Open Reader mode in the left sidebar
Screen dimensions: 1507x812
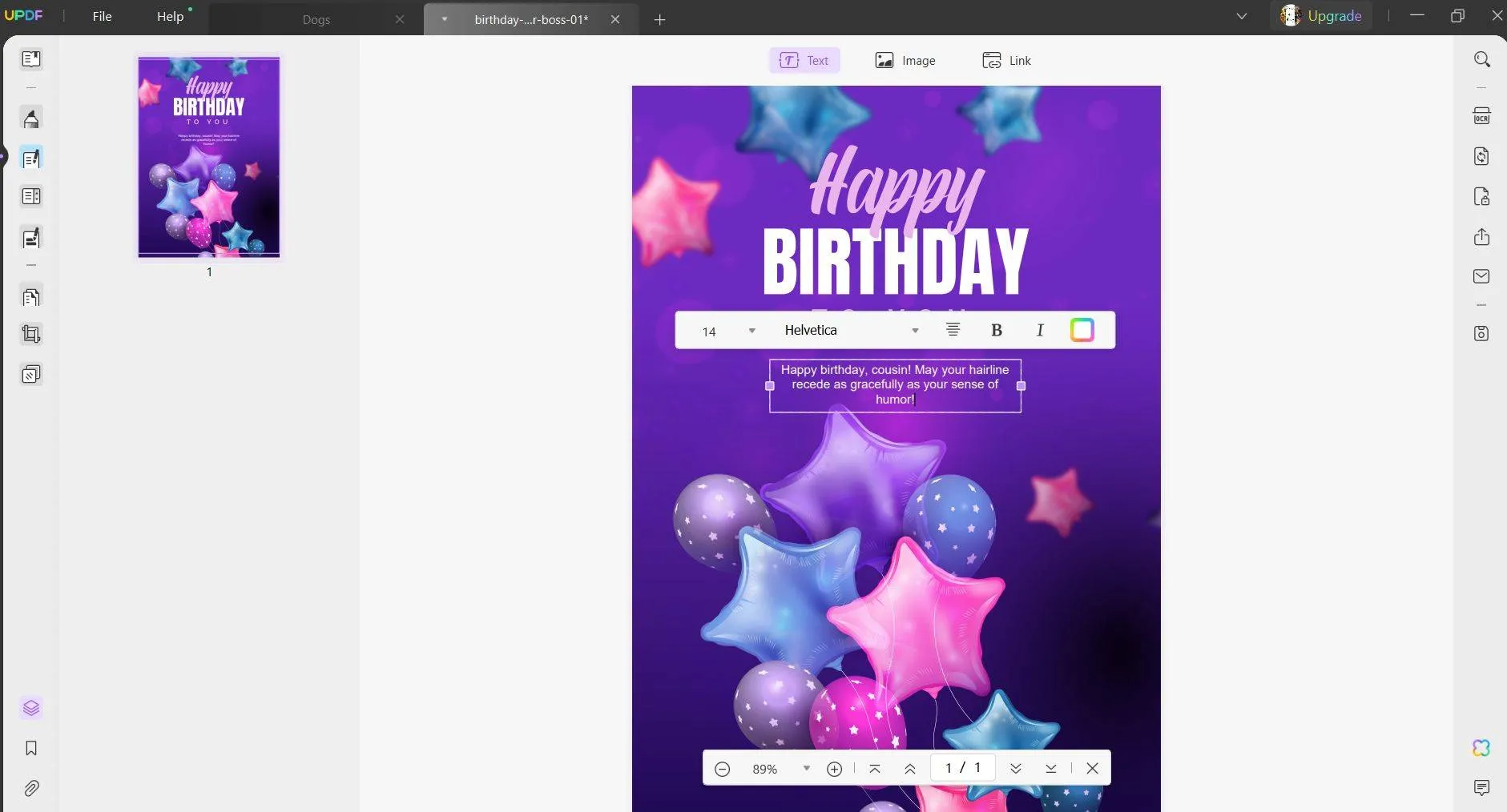(x=31, y=59)
